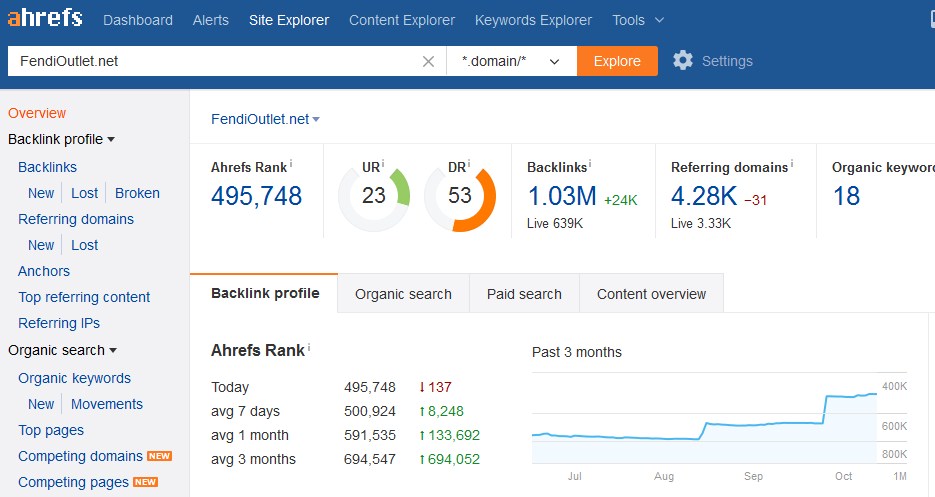This screenshot has height=497, width=935.
Task: Switch to the Organic search tab
Action: tap(403, 294)
